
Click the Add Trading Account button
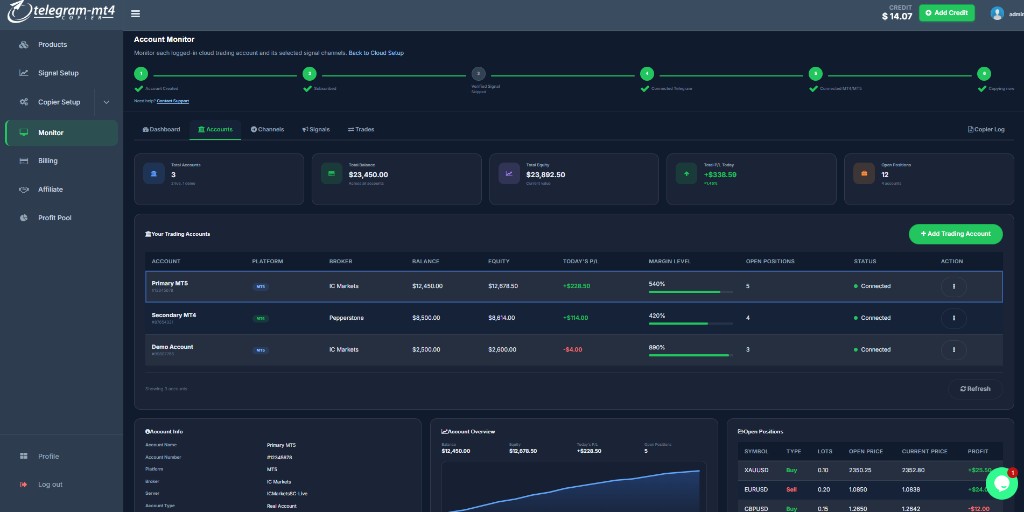click(x=955, y=234)
